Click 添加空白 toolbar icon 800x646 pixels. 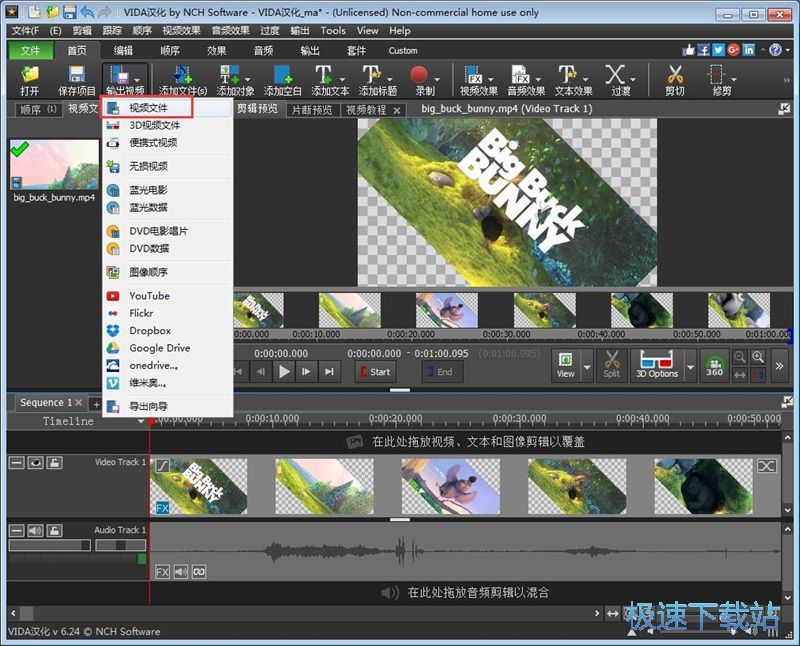283,81
